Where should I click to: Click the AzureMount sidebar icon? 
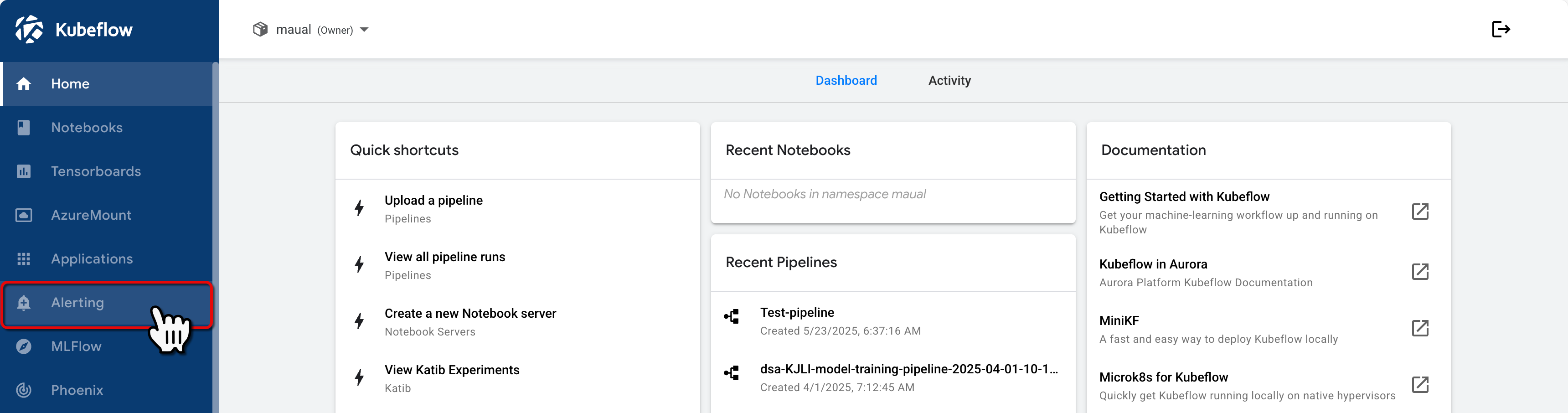click(x=23, y=215)
